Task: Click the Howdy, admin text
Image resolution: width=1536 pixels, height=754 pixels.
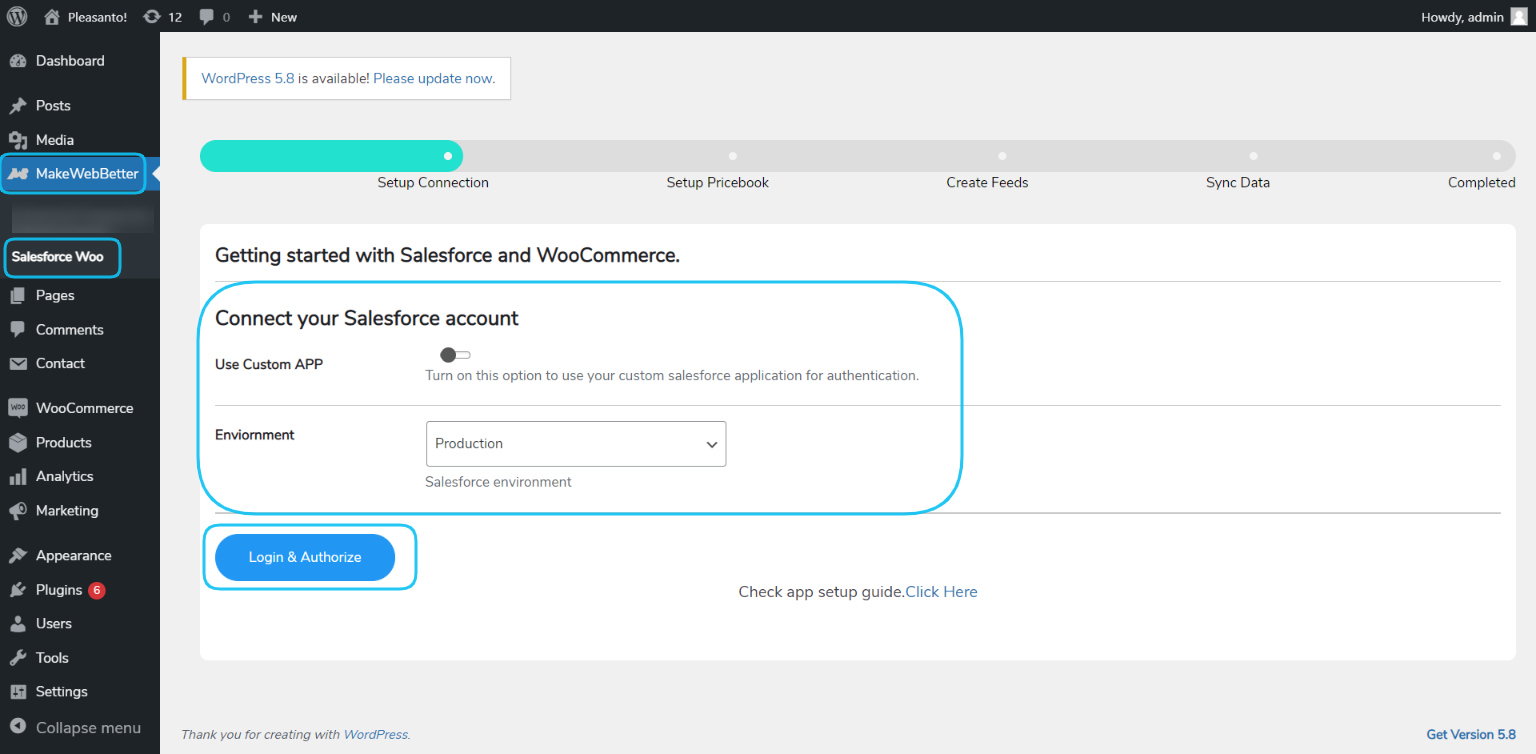Action: click(1462, 17)
